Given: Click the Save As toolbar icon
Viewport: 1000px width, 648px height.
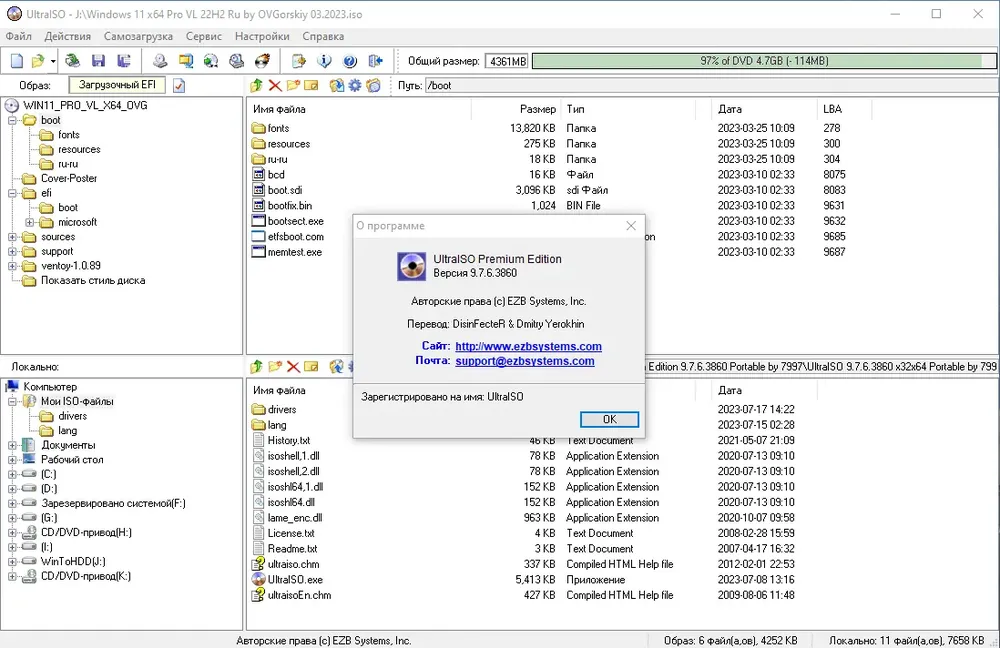Looking at the screenshot, I should [124, 61].
